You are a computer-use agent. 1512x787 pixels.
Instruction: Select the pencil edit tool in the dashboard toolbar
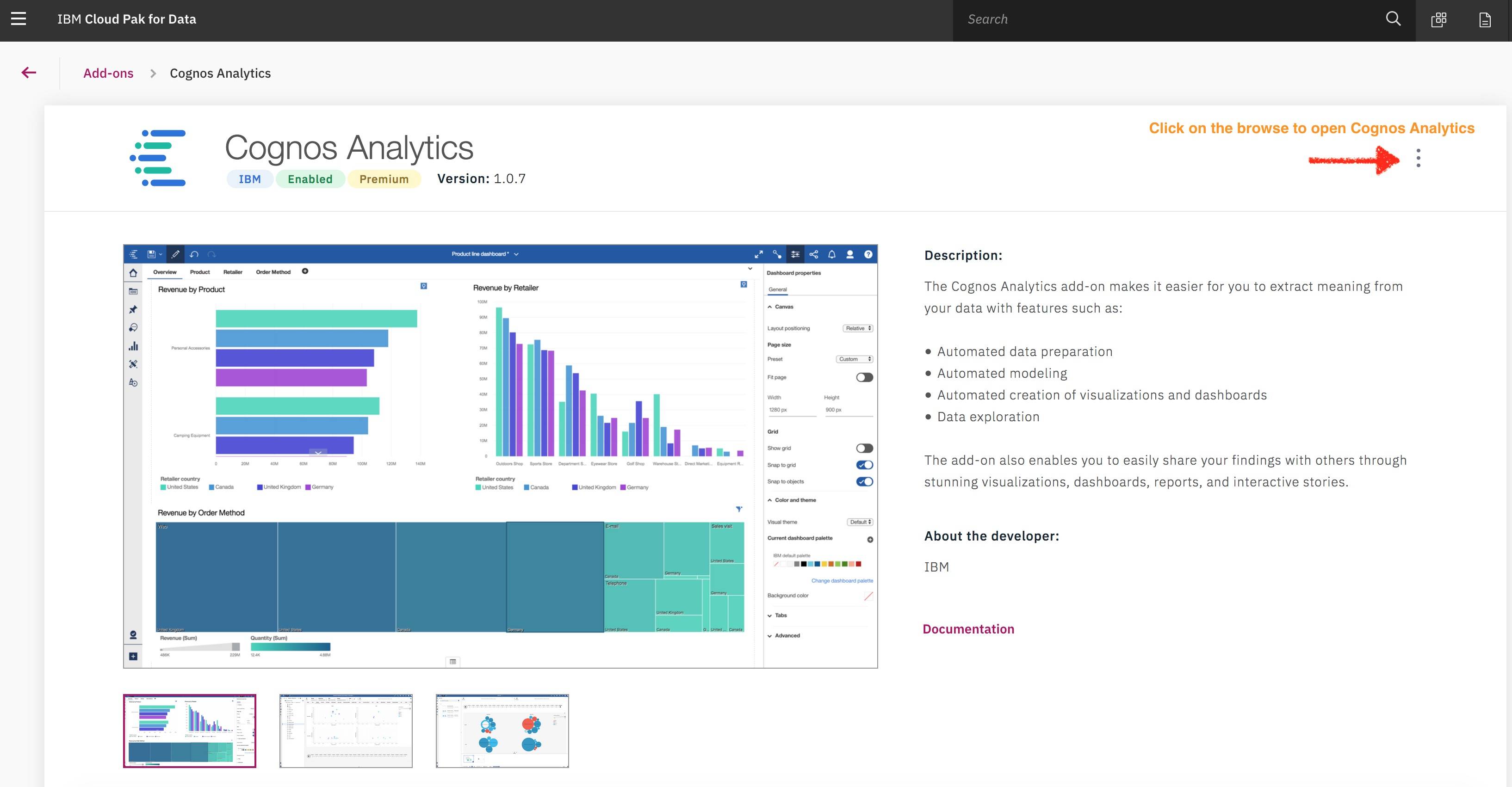pyautogui.click(x=175, y=254)
